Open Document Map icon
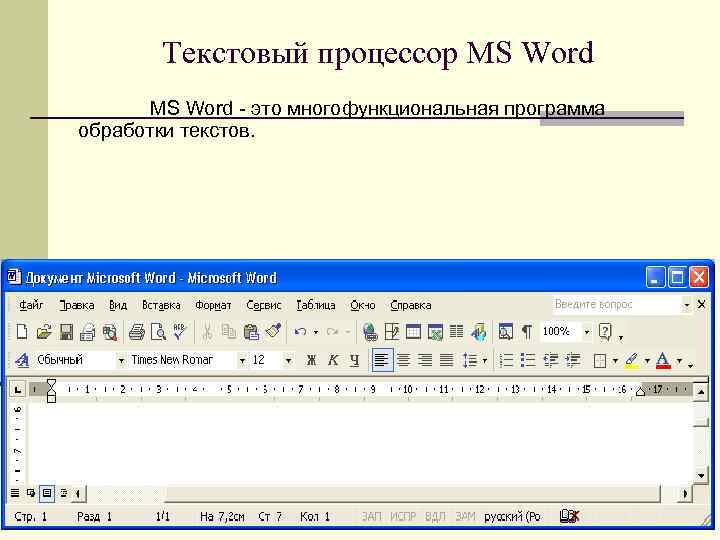This screenshot has height=540, width=720. click(x=506, y=332)
